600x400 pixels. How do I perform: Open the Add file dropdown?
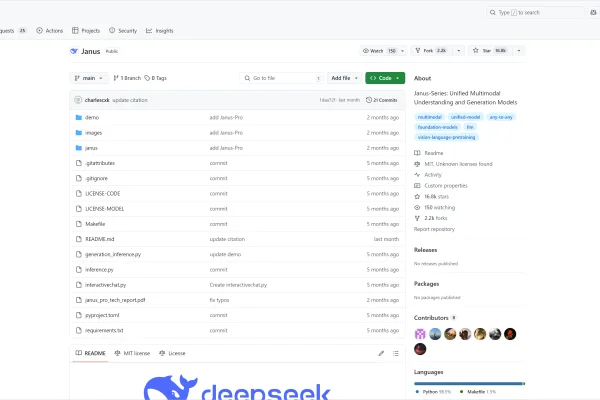click(x=344, y=78)
